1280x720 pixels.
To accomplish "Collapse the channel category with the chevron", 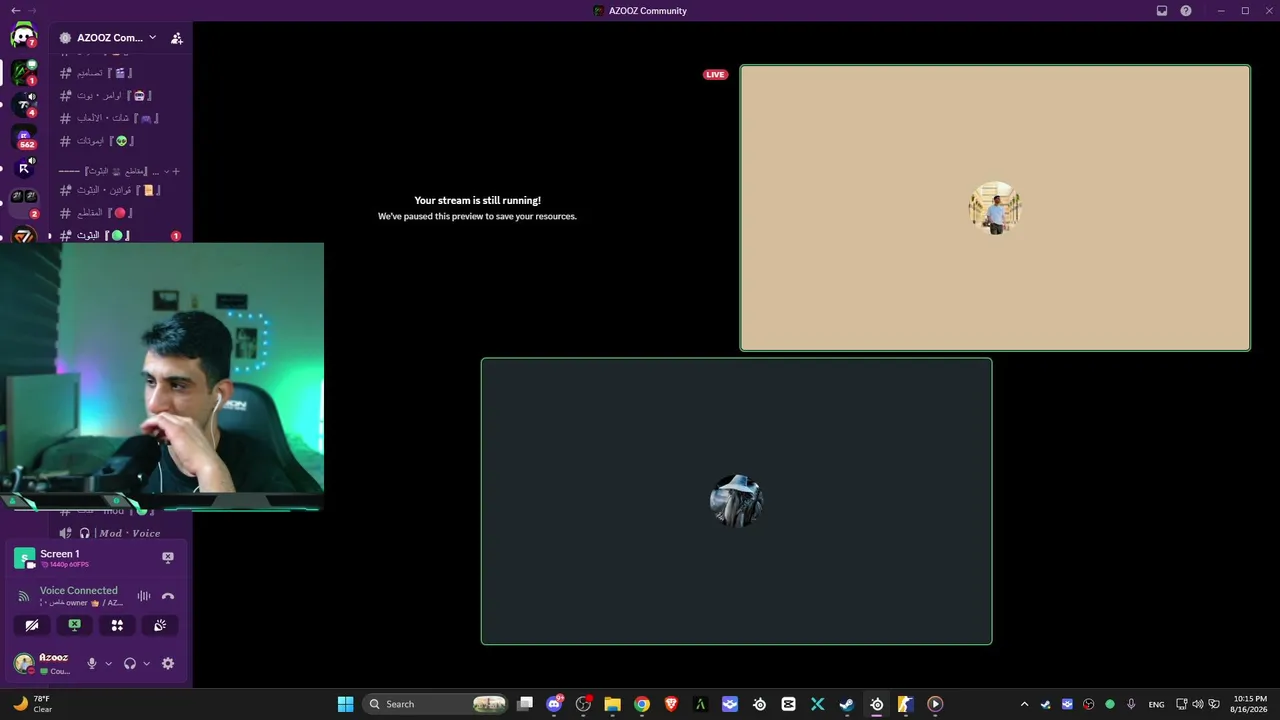I will coord(166,171).
